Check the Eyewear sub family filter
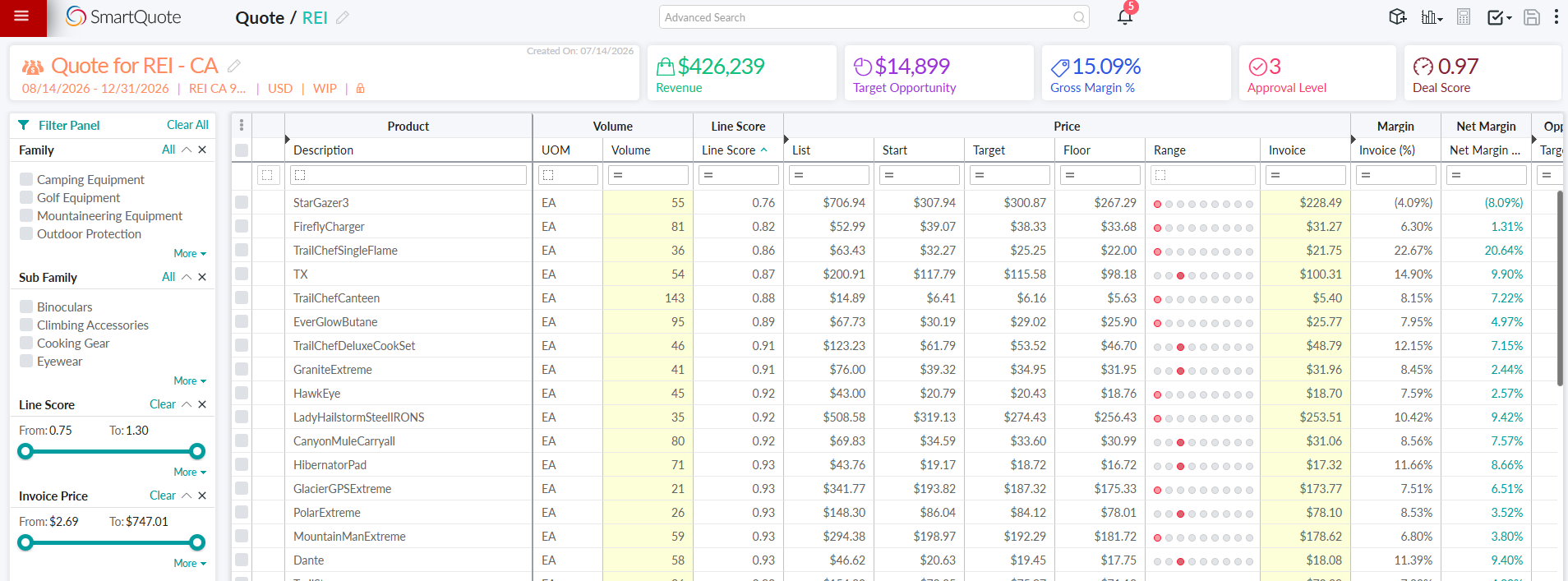 [x=26, y=361]
